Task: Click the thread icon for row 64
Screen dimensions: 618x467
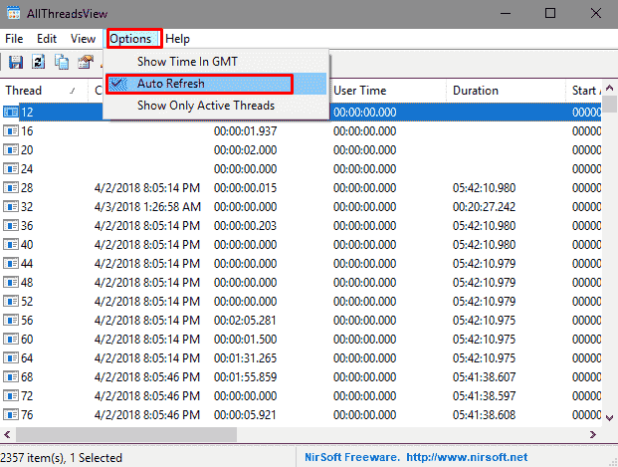Action: [11, 358]
